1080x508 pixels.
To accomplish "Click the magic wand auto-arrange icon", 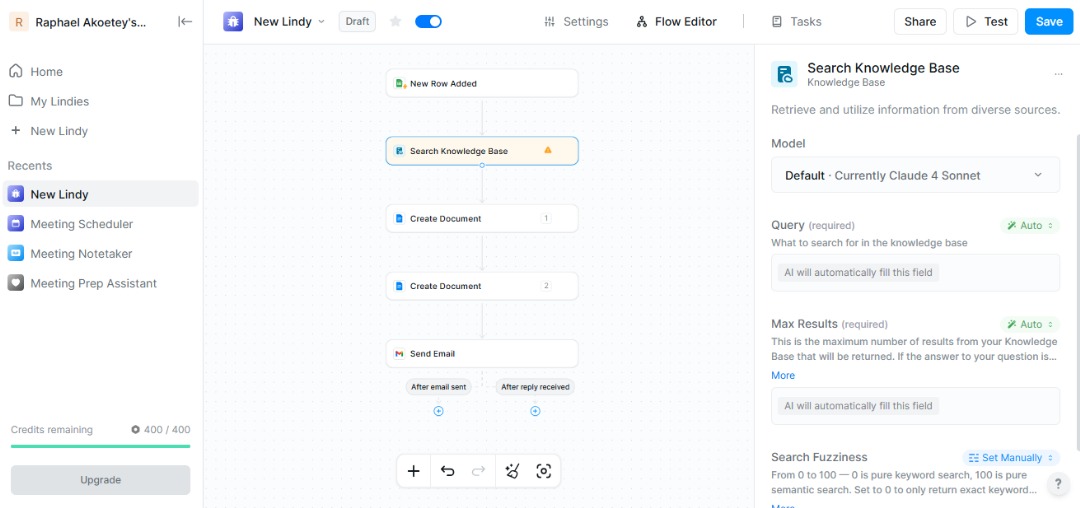I will coord(512,471).
